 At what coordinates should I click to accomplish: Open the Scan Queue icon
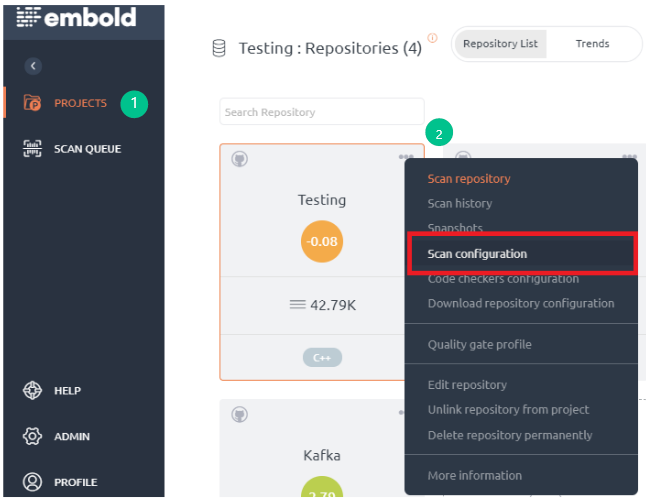click(x=32, y=149)
